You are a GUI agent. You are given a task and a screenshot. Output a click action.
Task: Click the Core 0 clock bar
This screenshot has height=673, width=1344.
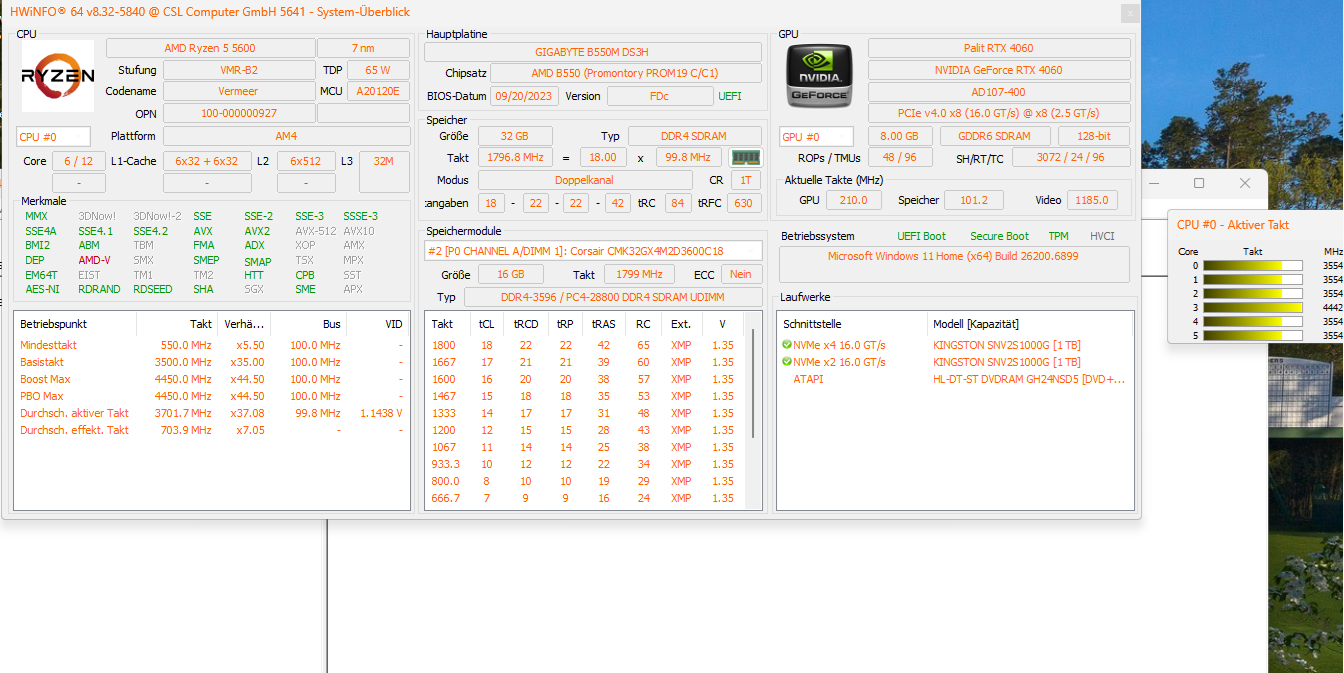click(1252, 266)
